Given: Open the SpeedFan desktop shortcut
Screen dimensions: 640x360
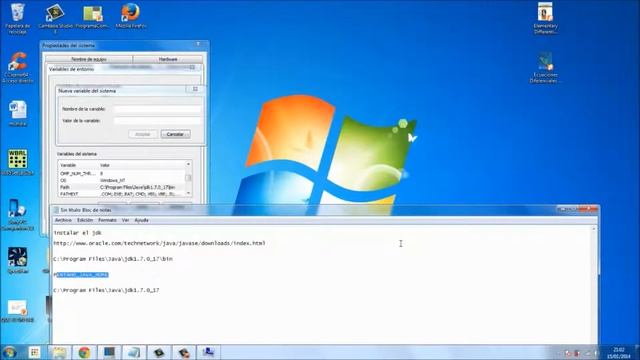Looking at the screenshot, I should tap(18, 260).
